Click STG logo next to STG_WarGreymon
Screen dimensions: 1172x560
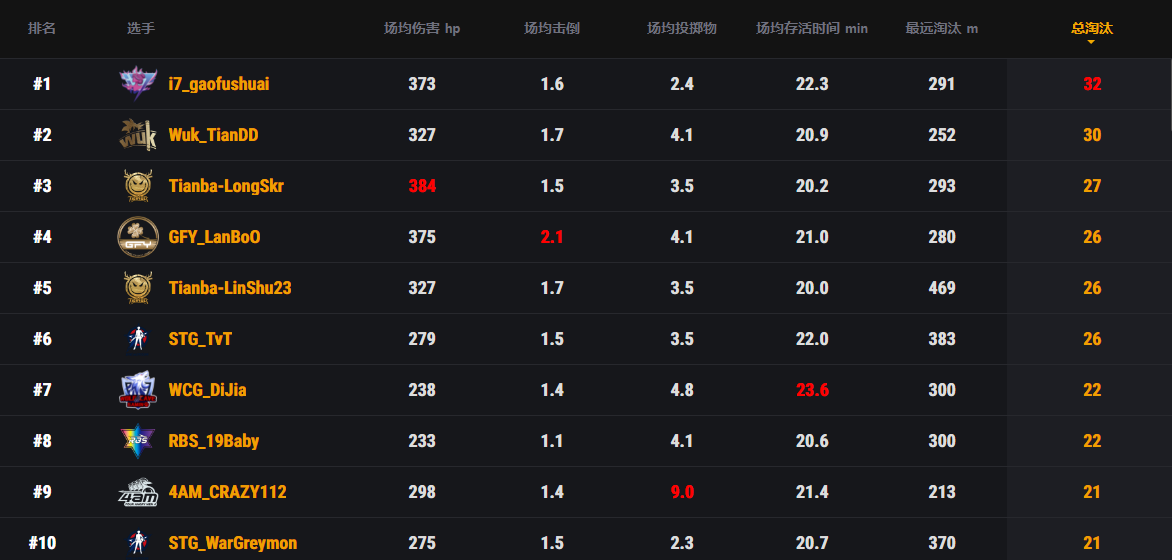coord(138,543)
